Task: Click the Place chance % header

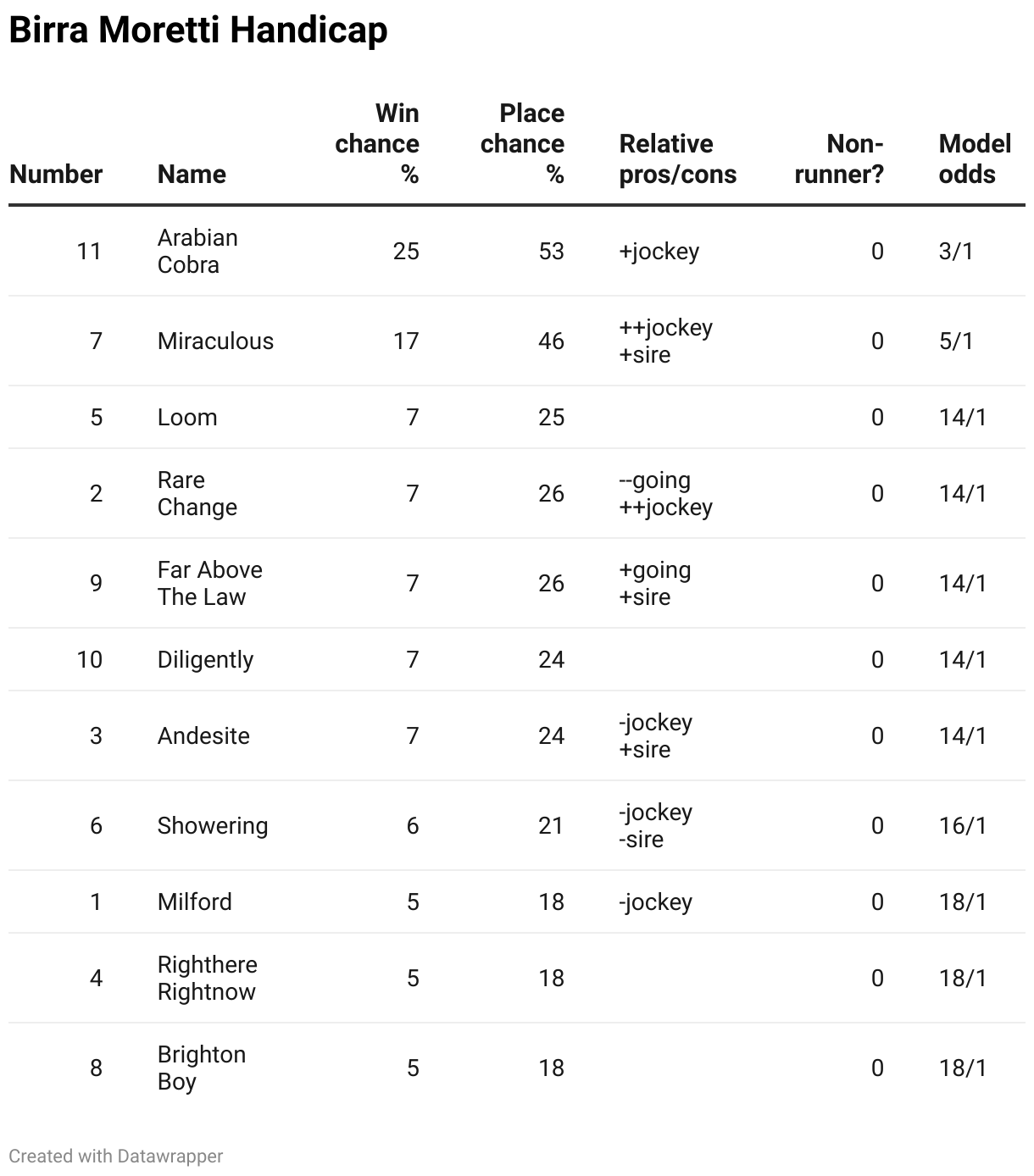Action: 522,143
